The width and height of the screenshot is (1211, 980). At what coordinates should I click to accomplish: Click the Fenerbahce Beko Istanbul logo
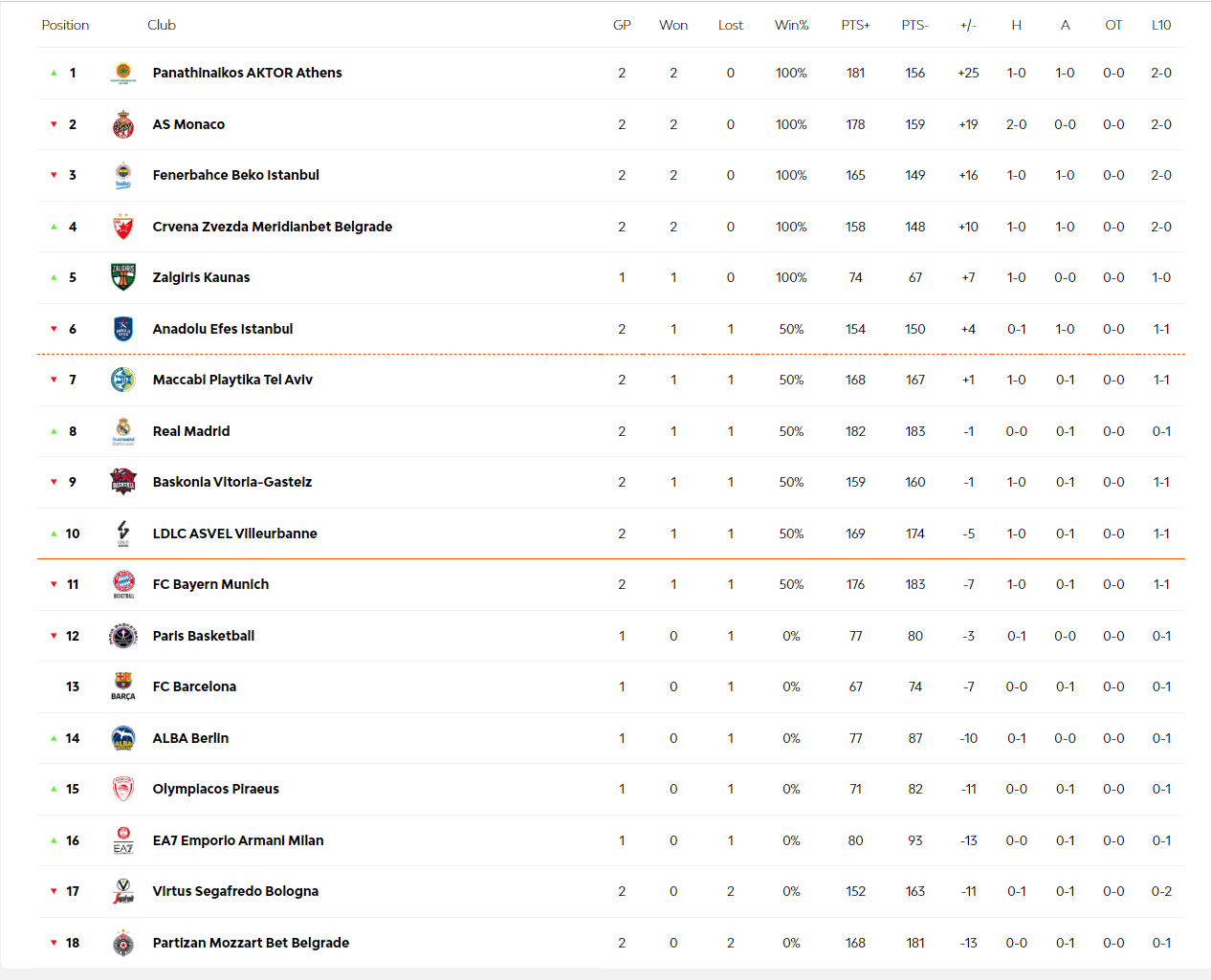click(x=123, y=175)
